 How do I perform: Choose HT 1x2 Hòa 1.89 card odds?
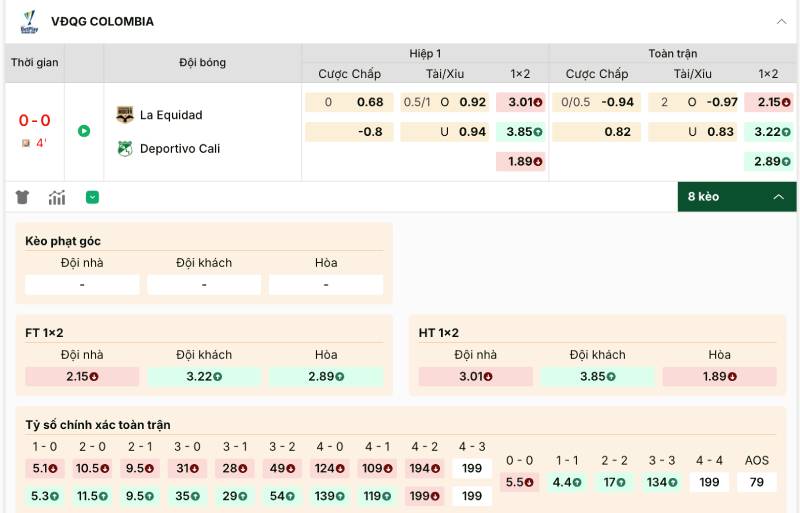pyautogui.click(x=719, y=377)
